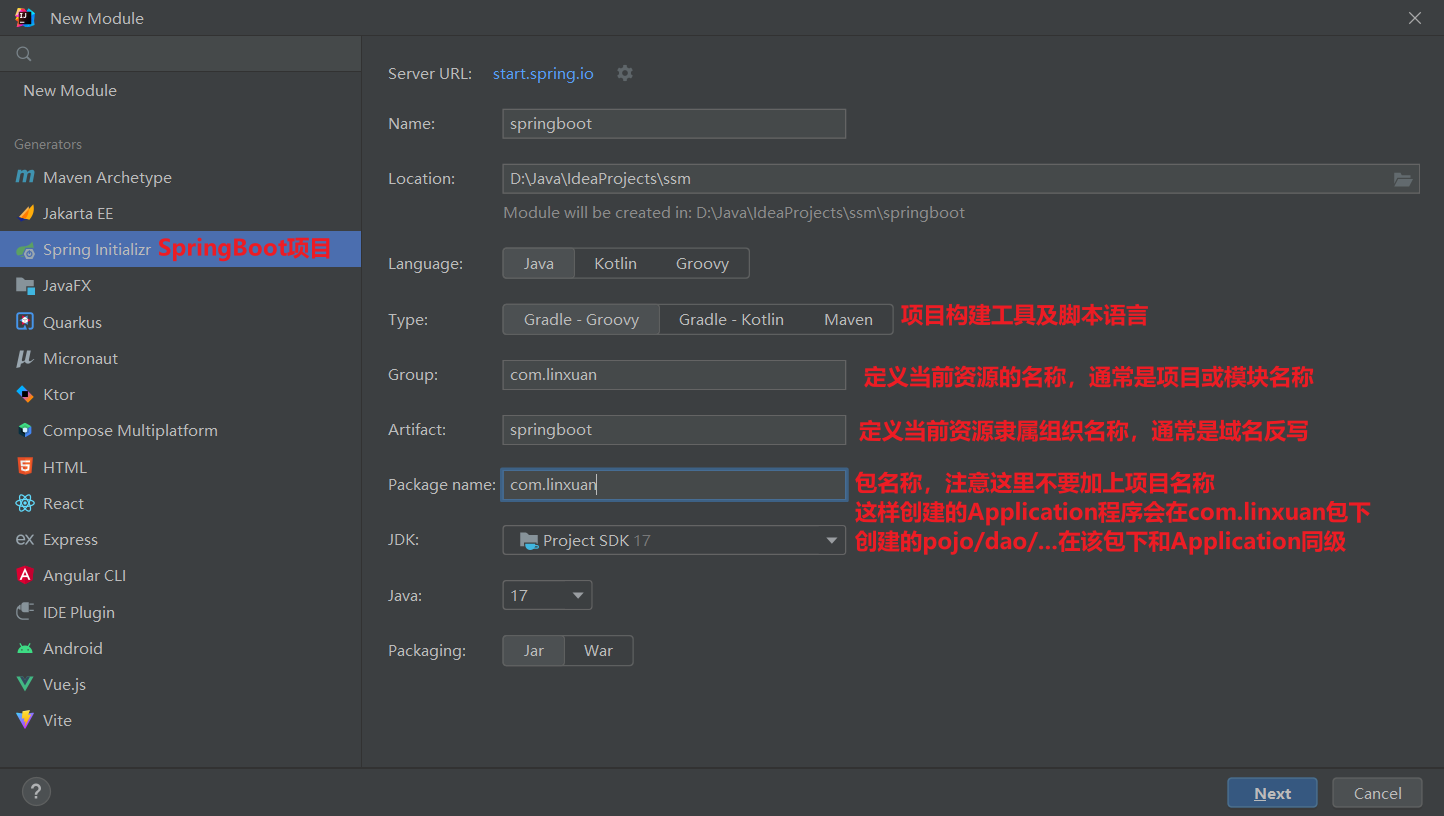Click the Ktor generator icon
The image size is (1444, 816).
25,394
